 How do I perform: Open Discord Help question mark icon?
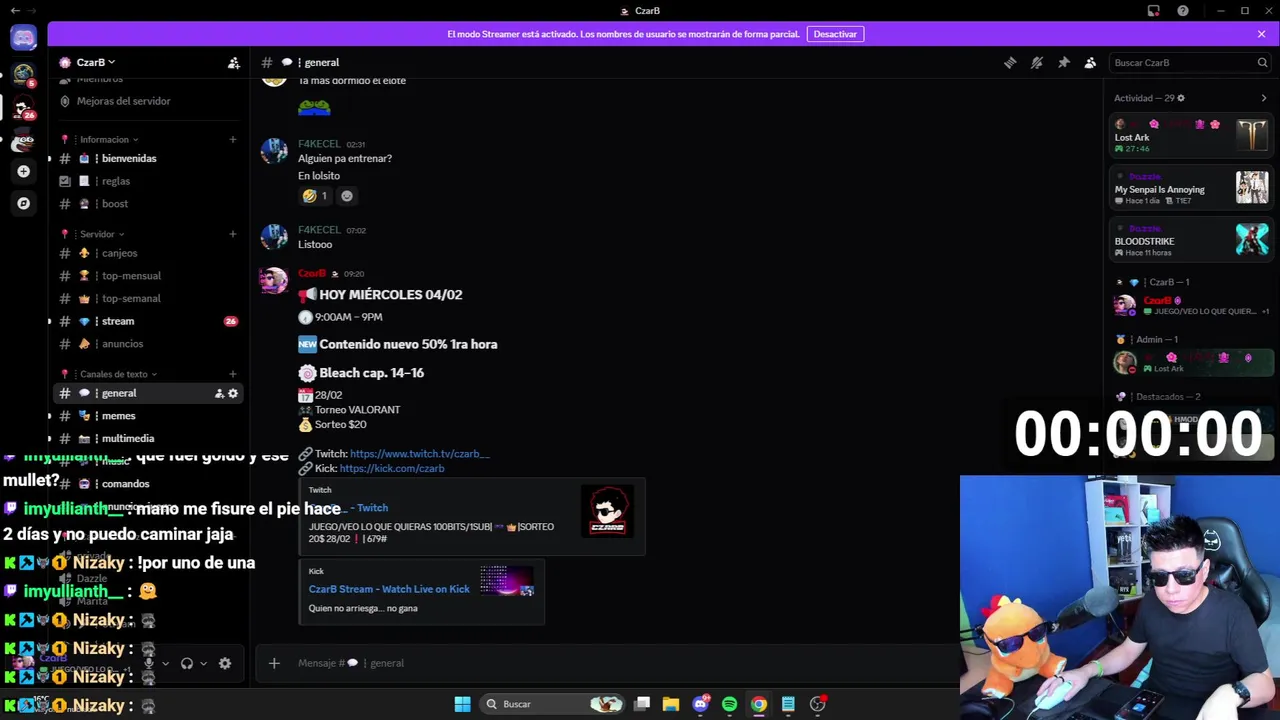[x=1183, y=11]
